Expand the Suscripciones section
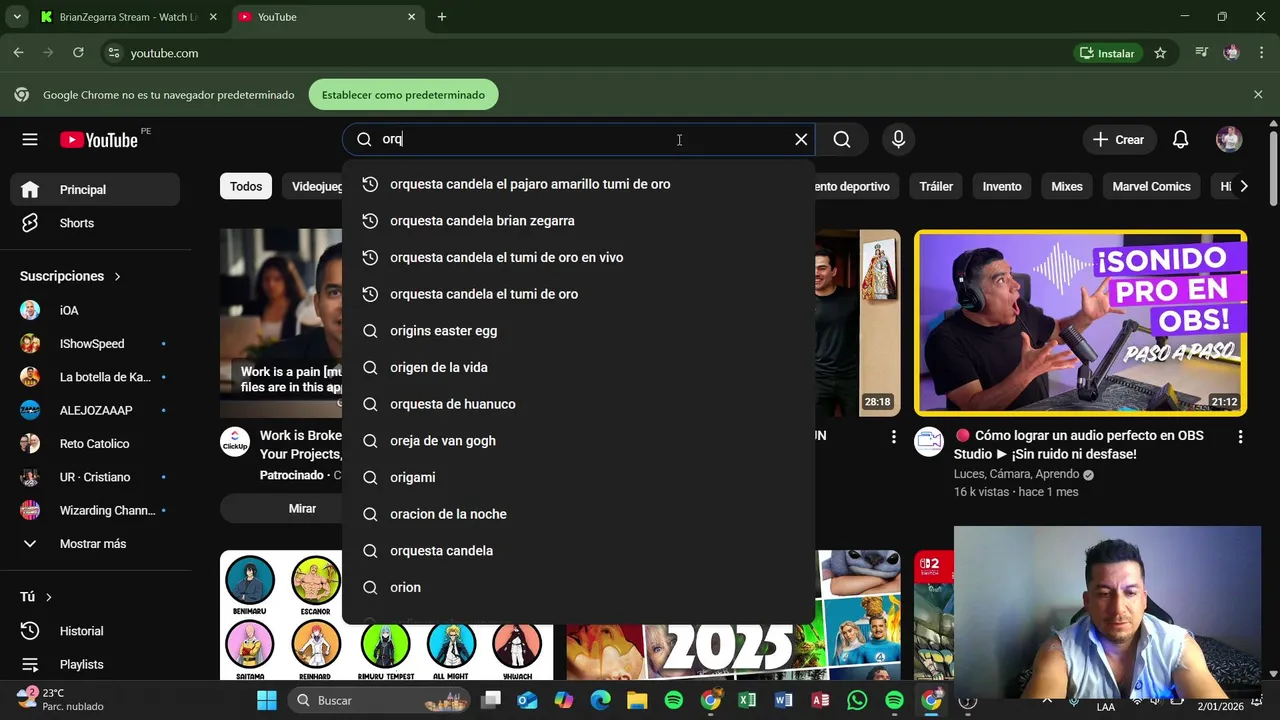Screen dimensions: 1280x720 70,276
